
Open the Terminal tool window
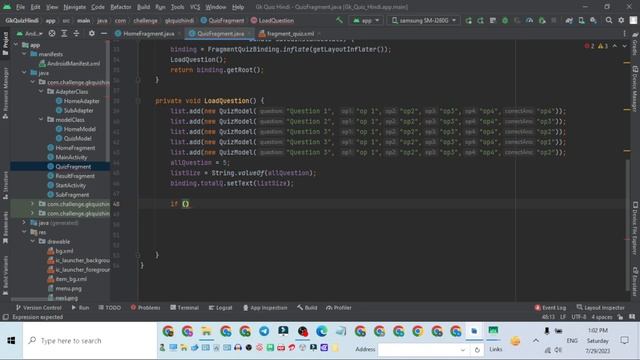point(184,308)
